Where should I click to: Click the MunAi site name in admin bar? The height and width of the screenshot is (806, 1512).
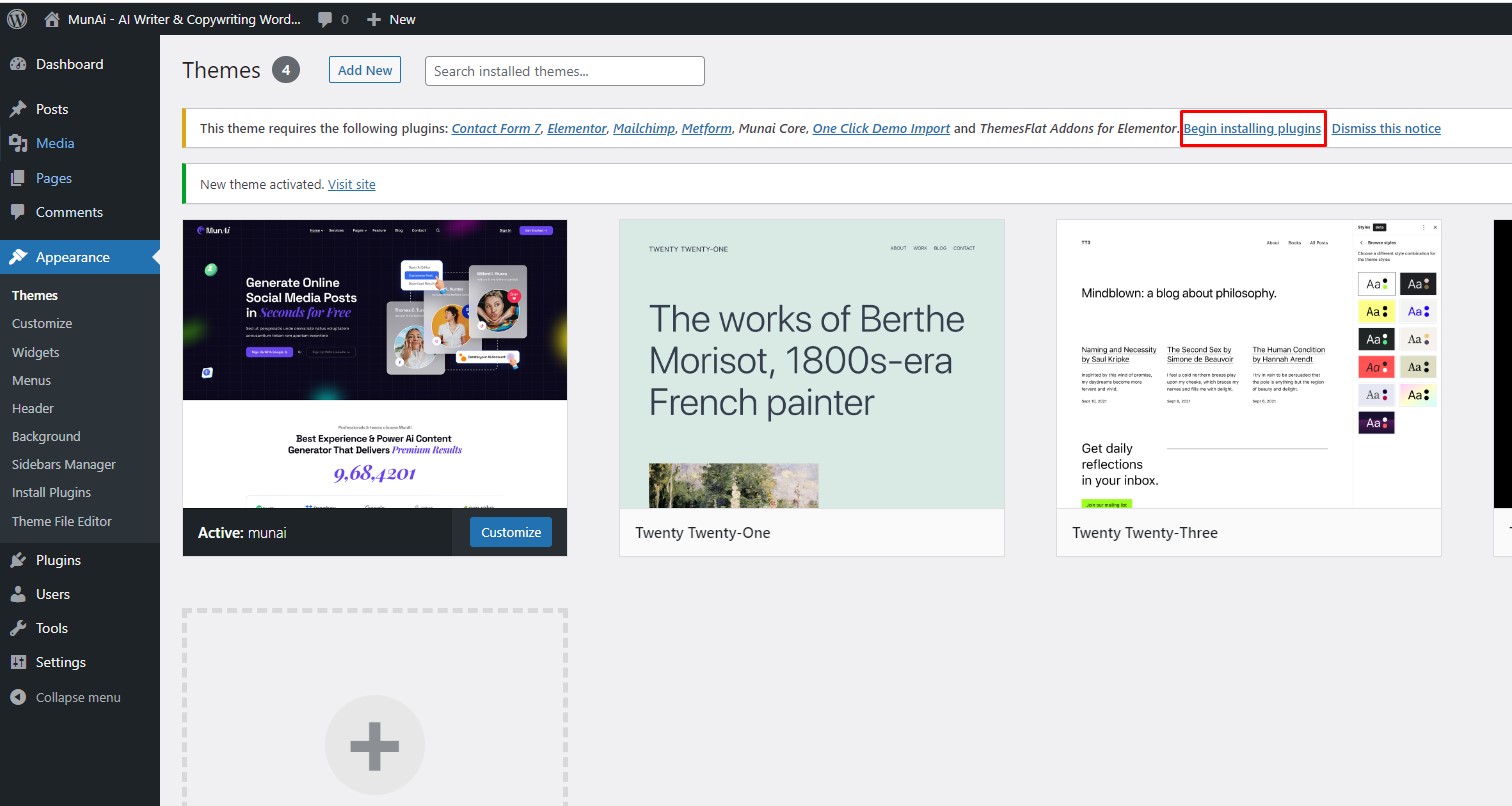point(184,19)
